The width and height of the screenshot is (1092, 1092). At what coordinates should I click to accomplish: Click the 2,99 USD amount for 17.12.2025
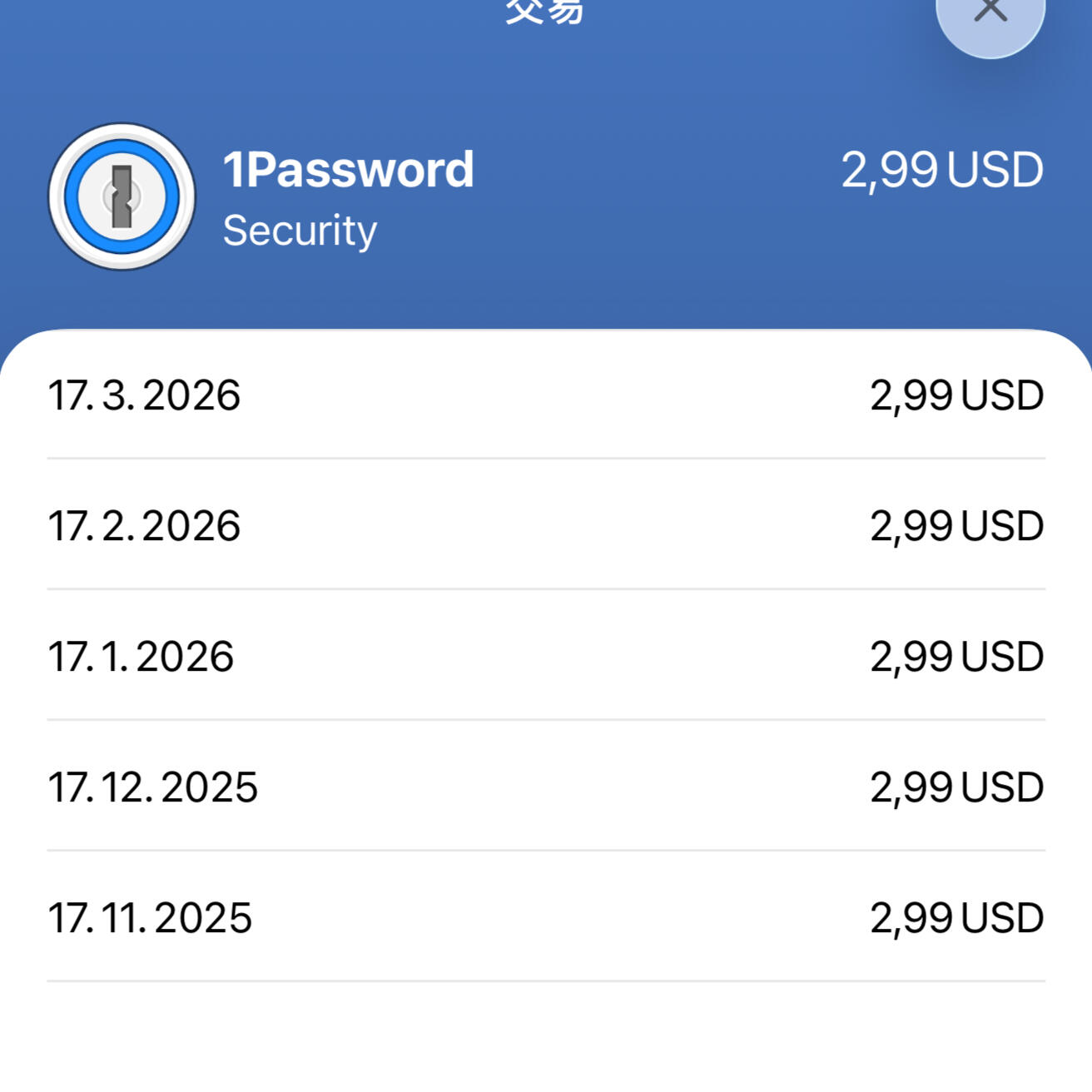click(956, 787)
